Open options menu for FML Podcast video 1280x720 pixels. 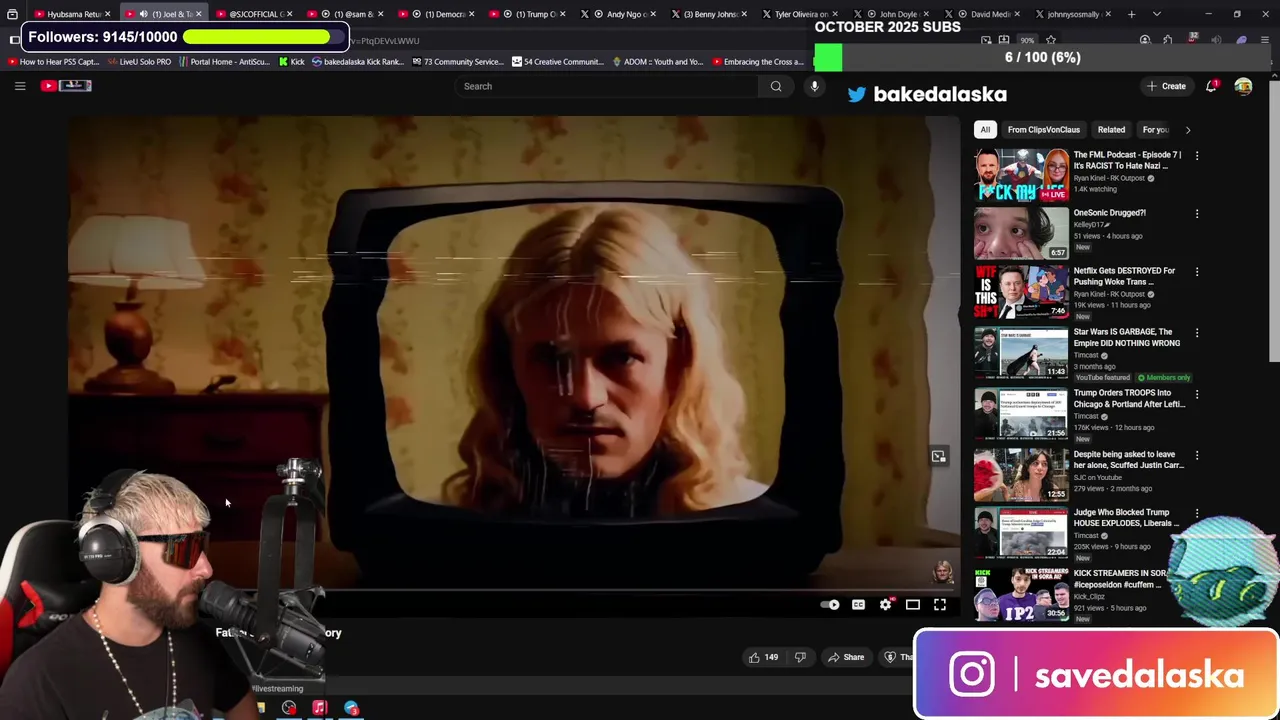(1196, 155)
